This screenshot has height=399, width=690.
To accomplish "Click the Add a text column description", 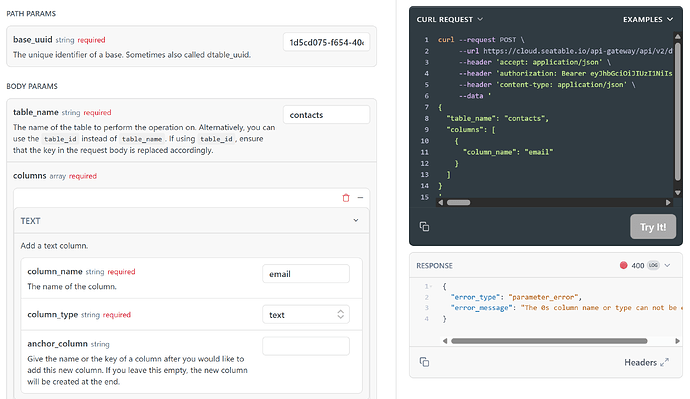I will tap(54, 245).
